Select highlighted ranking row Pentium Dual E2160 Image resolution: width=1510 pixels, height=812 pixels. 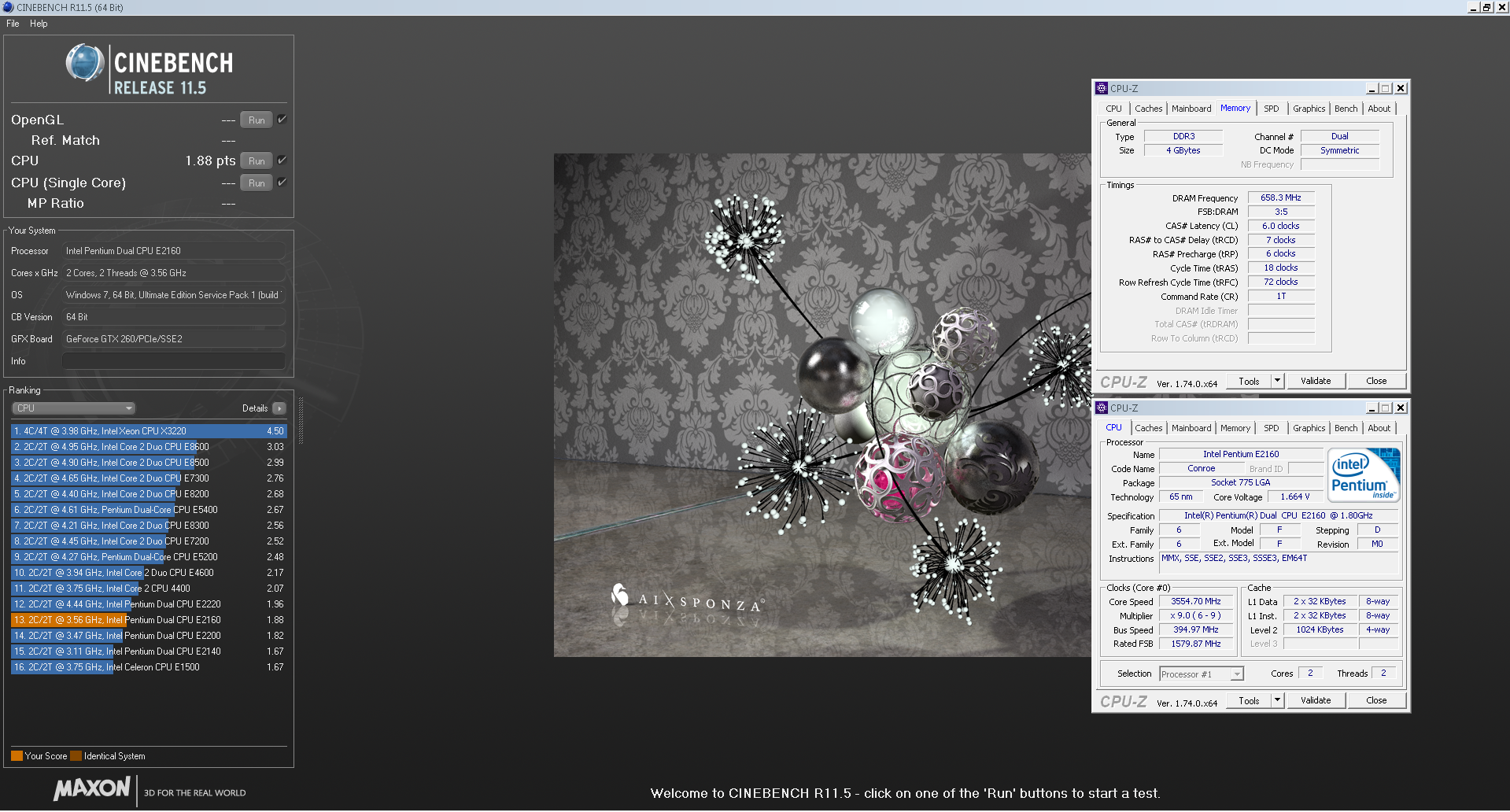tap(149, 620)
